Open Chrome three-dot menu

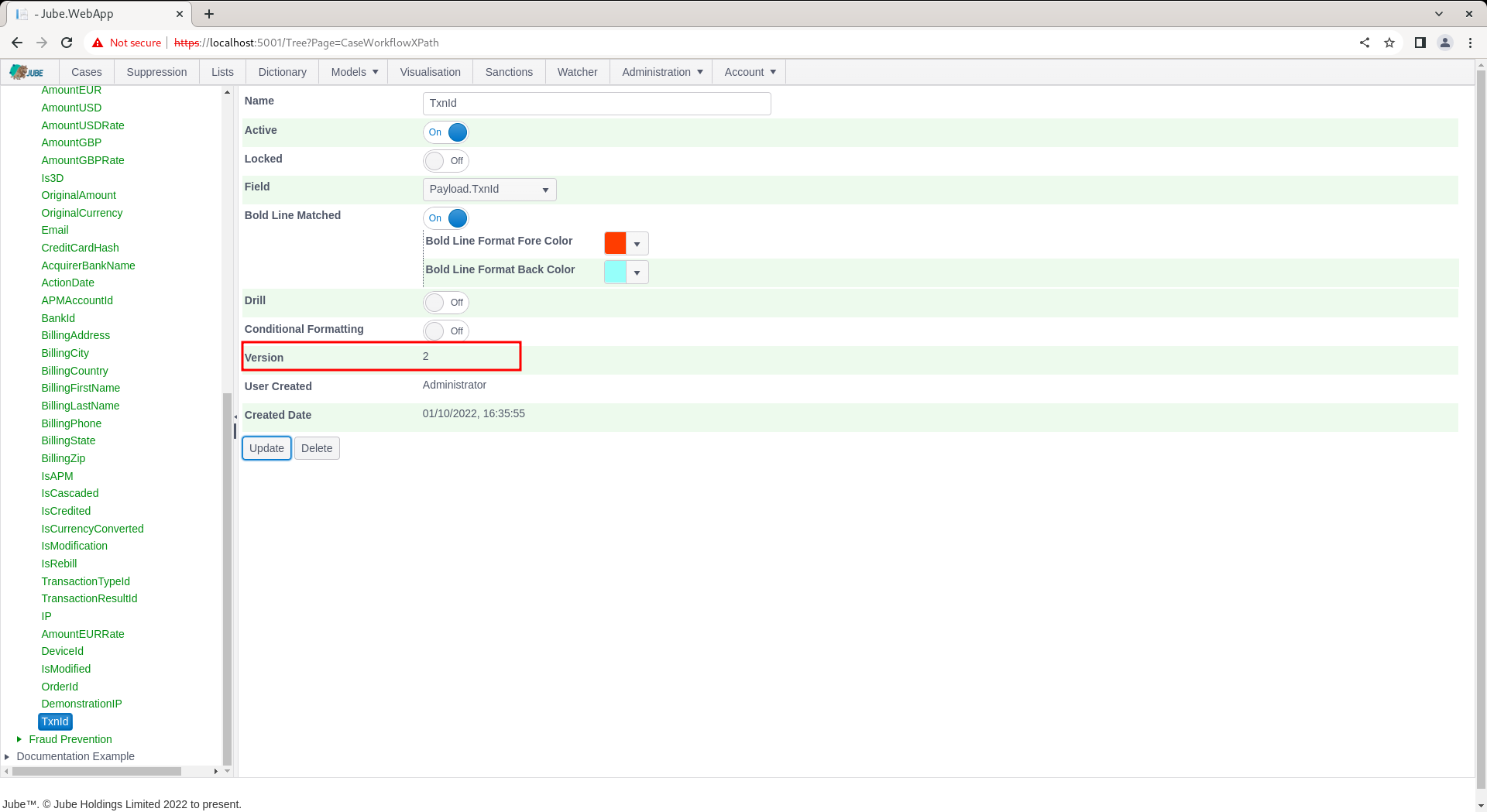(x=1470, y=43)
